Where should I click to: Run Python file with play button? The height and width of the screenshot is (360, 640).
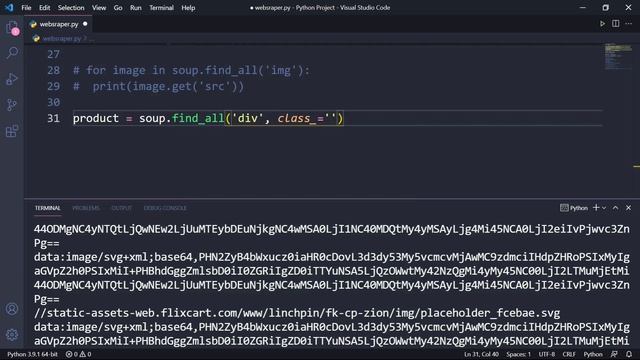(602, 24)
